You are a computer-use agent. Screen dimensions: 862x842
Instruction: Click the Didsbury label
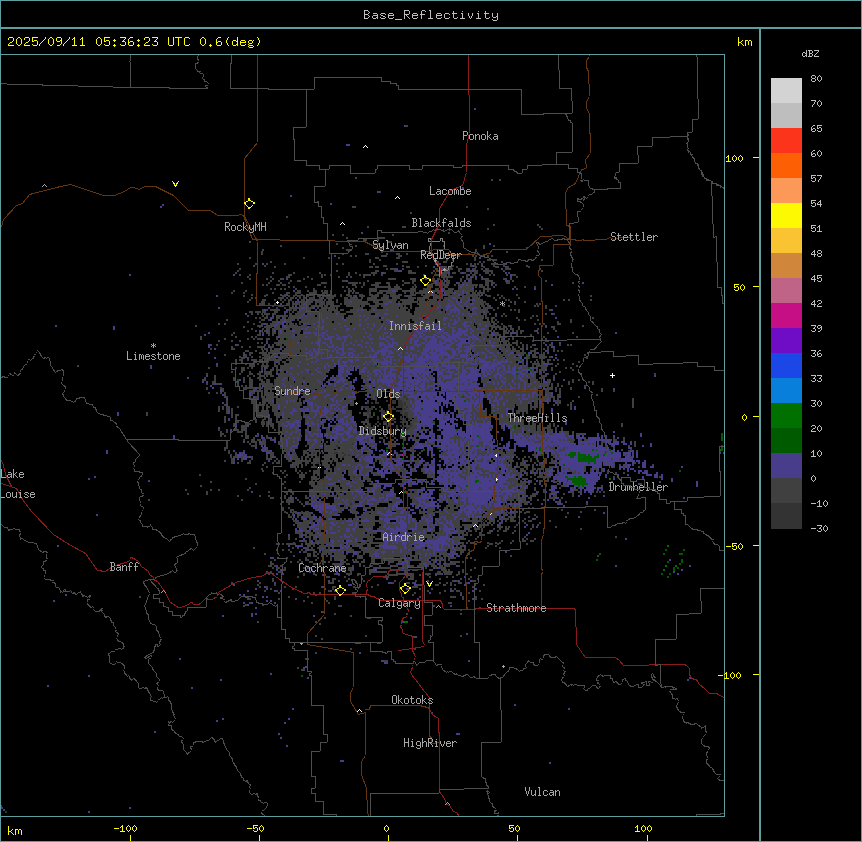pos(383,431)
